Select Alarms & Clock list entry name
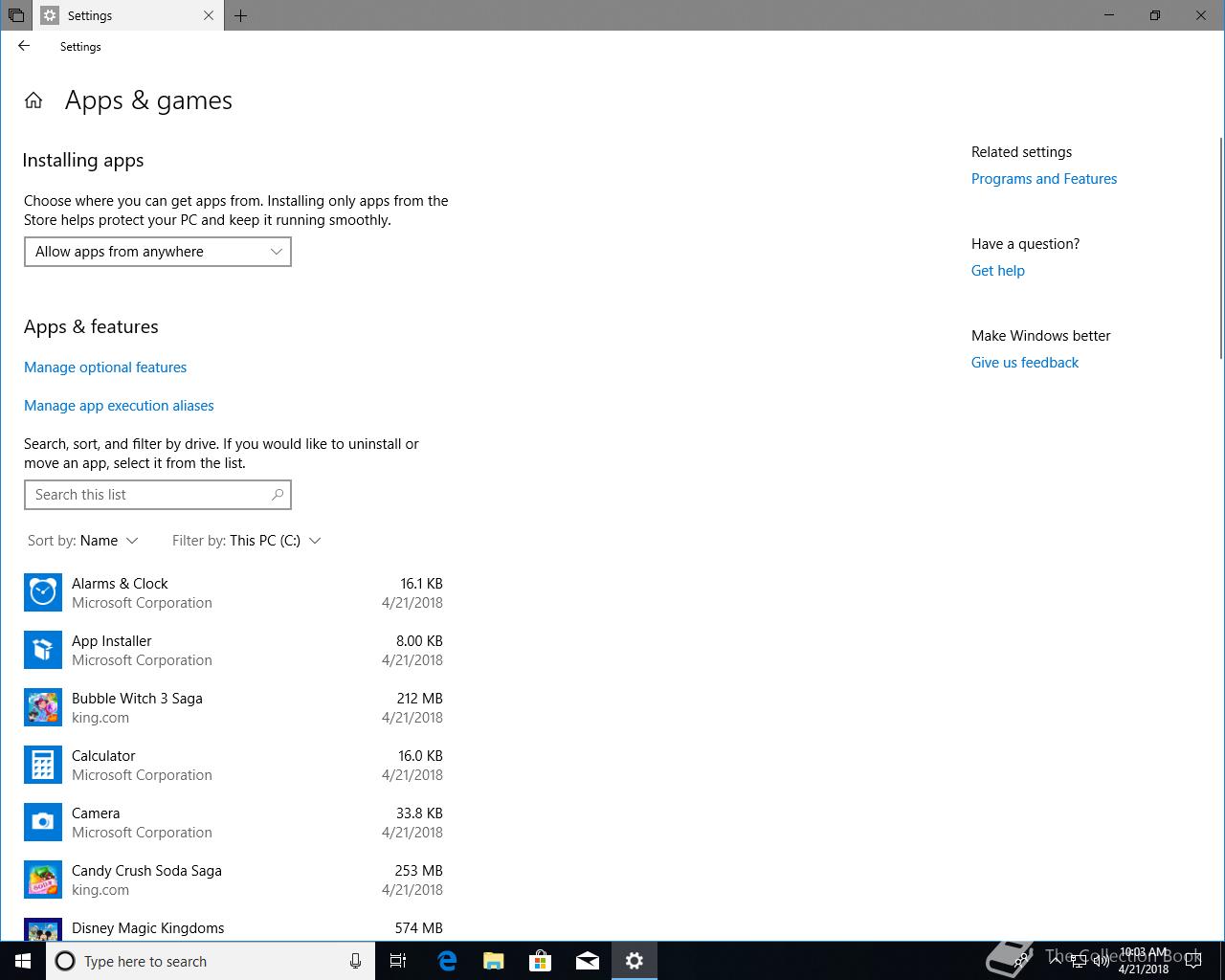 120,584
